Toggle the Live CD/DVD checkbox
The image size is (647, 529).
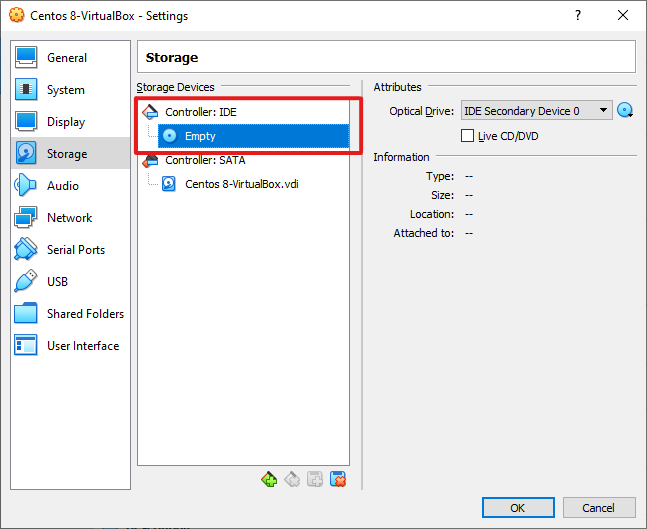coord(467,136)
